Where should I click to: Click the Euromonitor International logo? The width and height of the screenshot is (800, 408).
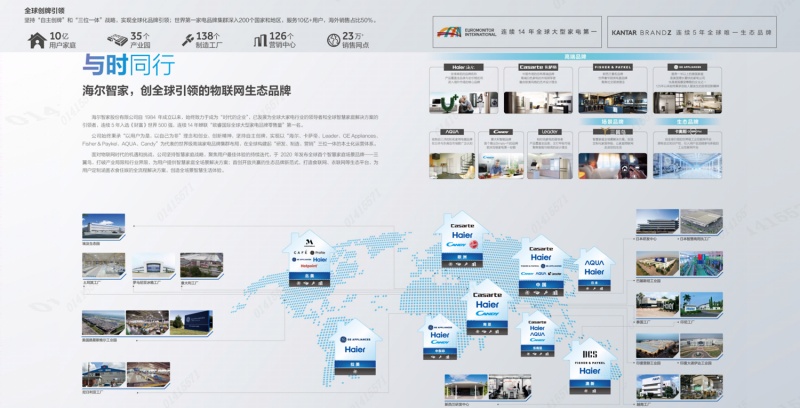[466, 32]
